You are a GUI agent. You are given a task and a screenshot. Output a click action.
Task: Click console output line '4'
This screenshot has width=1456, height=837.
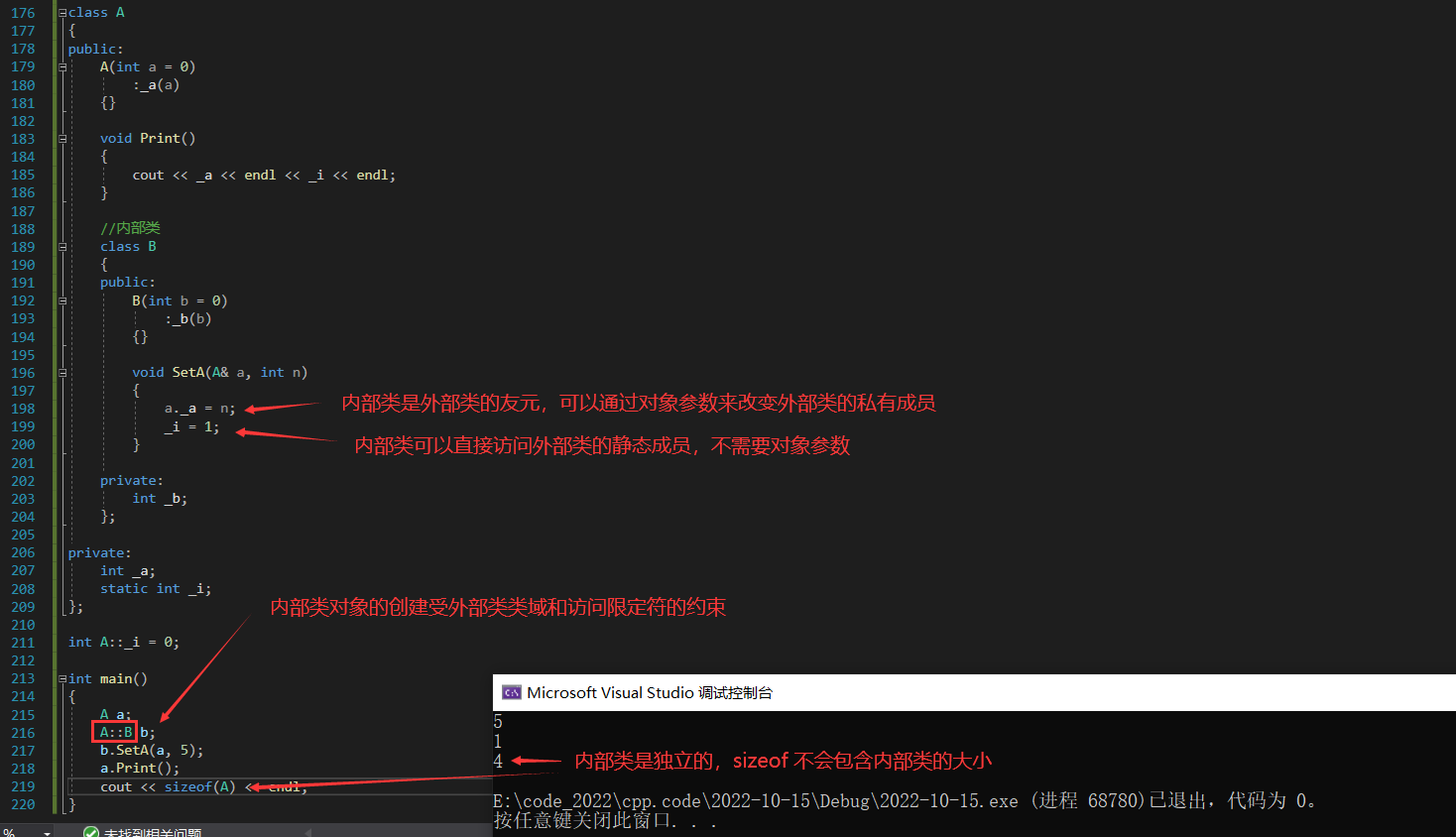(498, 762)
